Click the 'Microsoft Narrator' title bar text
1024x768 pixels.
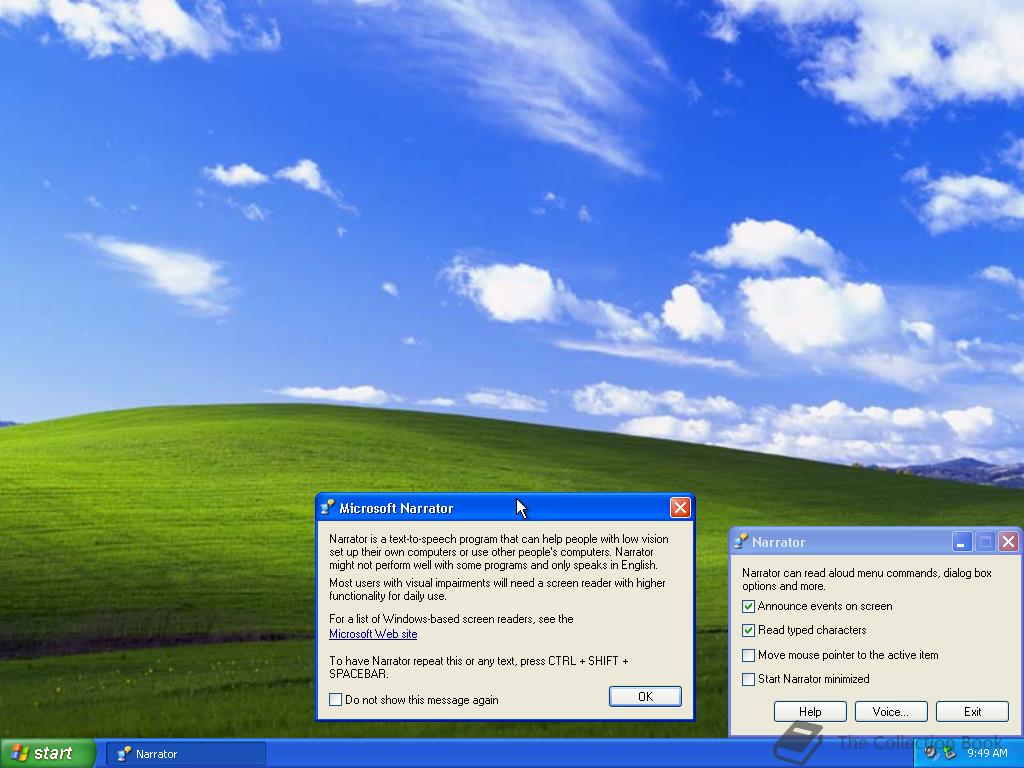396,508
